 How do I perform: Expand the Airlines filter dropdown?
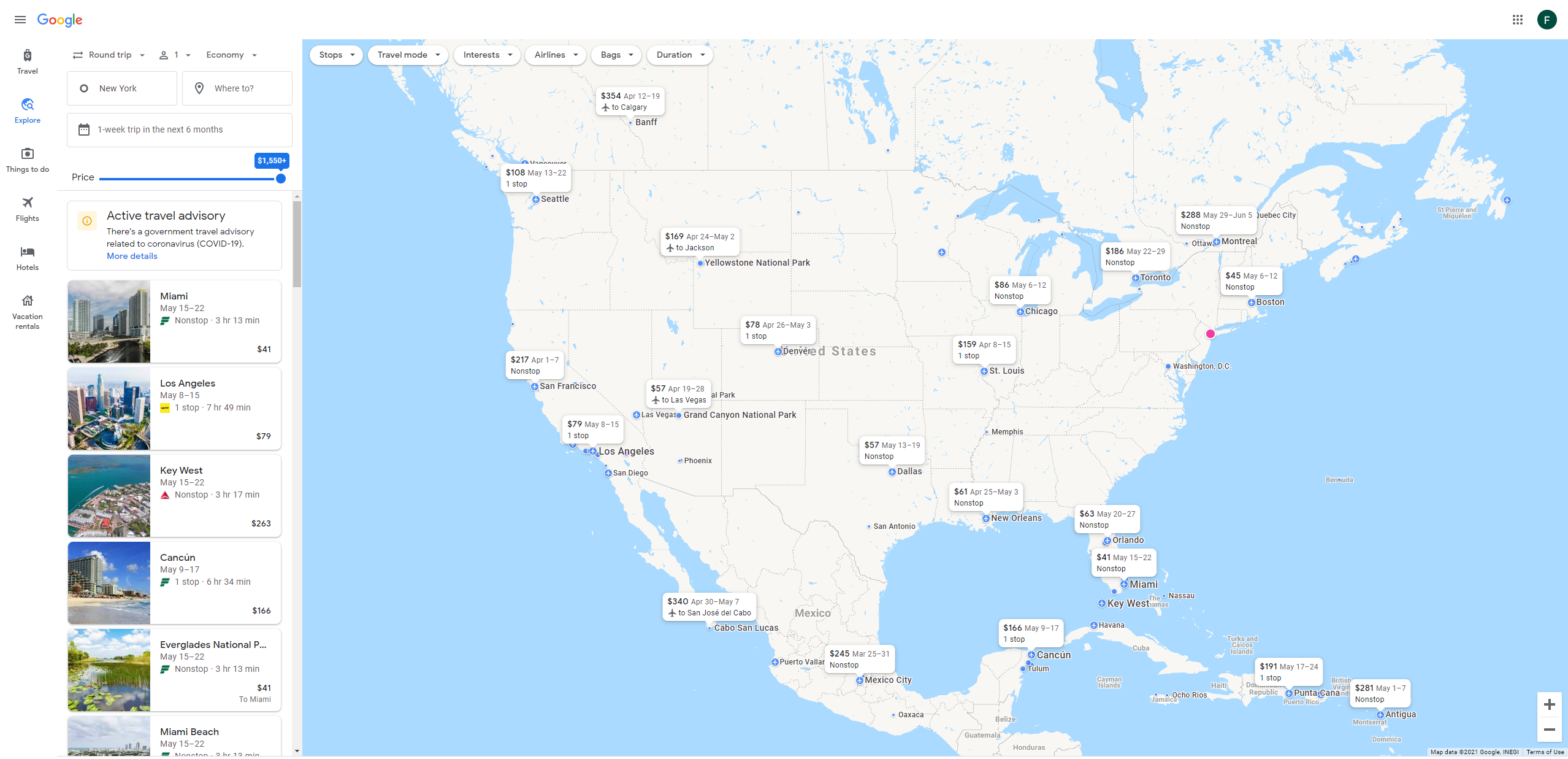point(555,54)
